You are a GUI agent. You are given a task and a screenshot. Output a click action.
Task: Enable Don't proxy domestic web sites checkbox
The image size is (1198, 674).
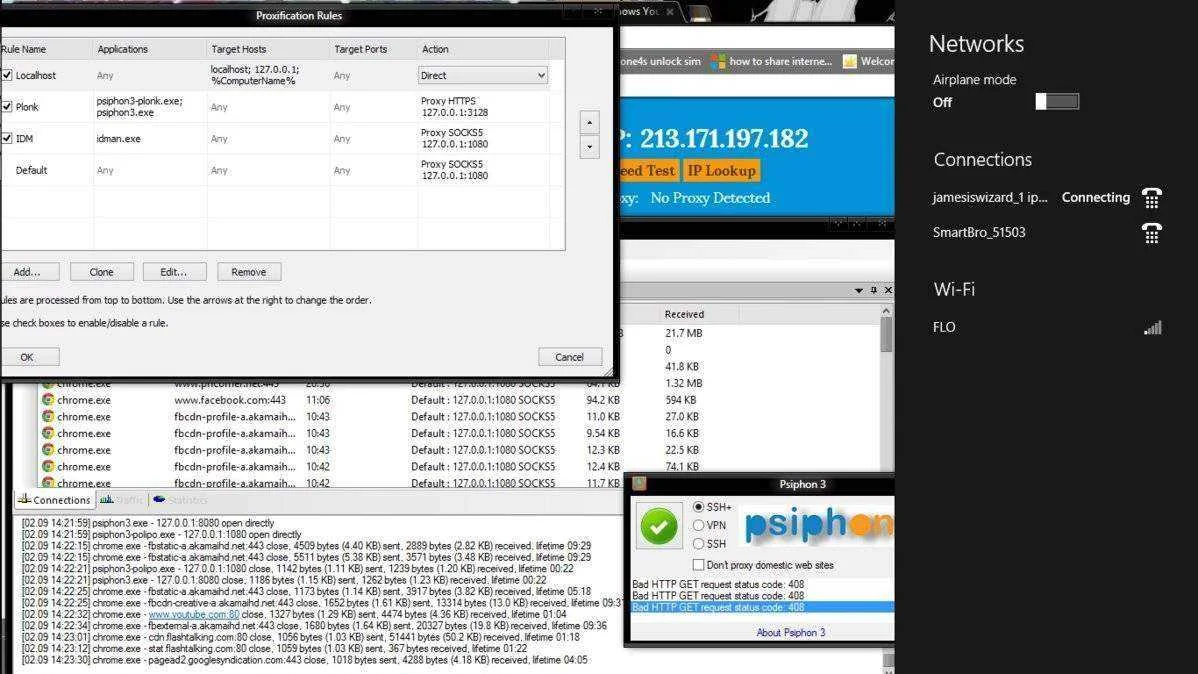698,565
